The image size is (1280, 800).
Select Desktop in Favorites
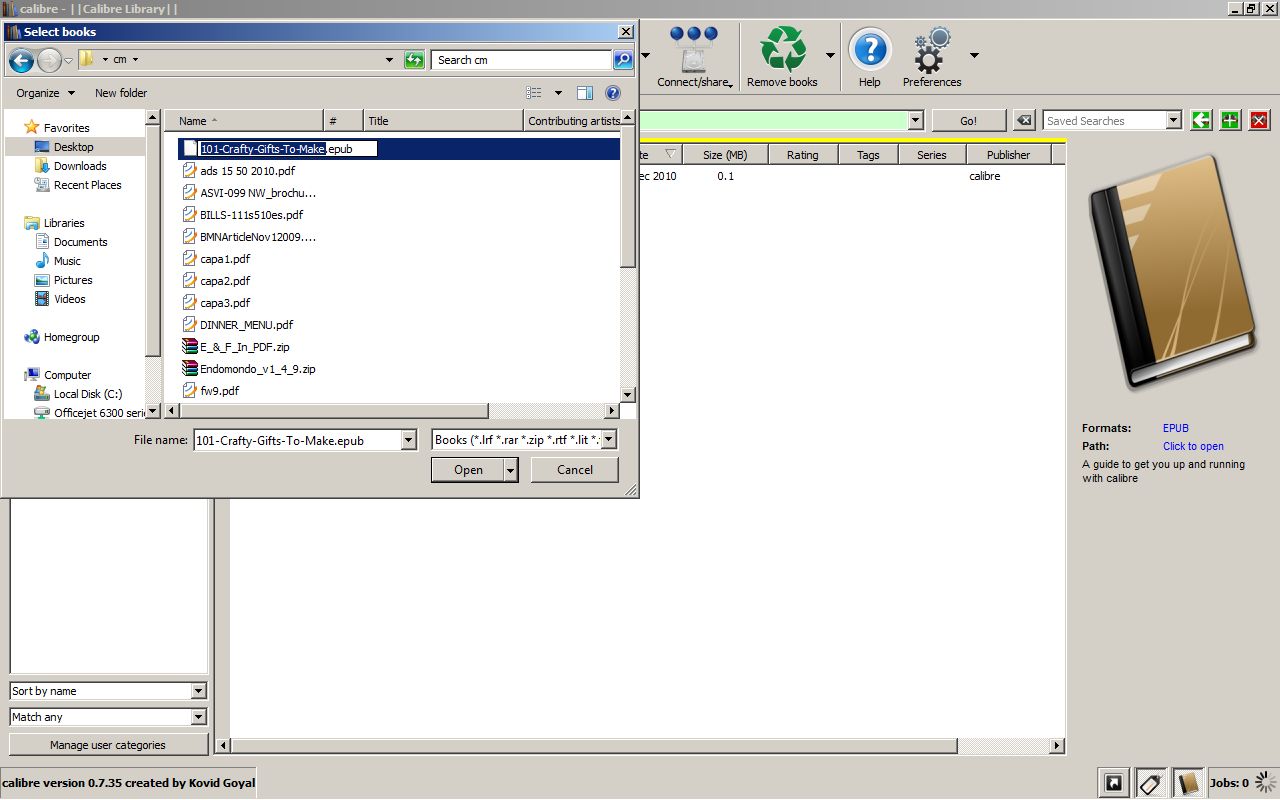[74, 147]
